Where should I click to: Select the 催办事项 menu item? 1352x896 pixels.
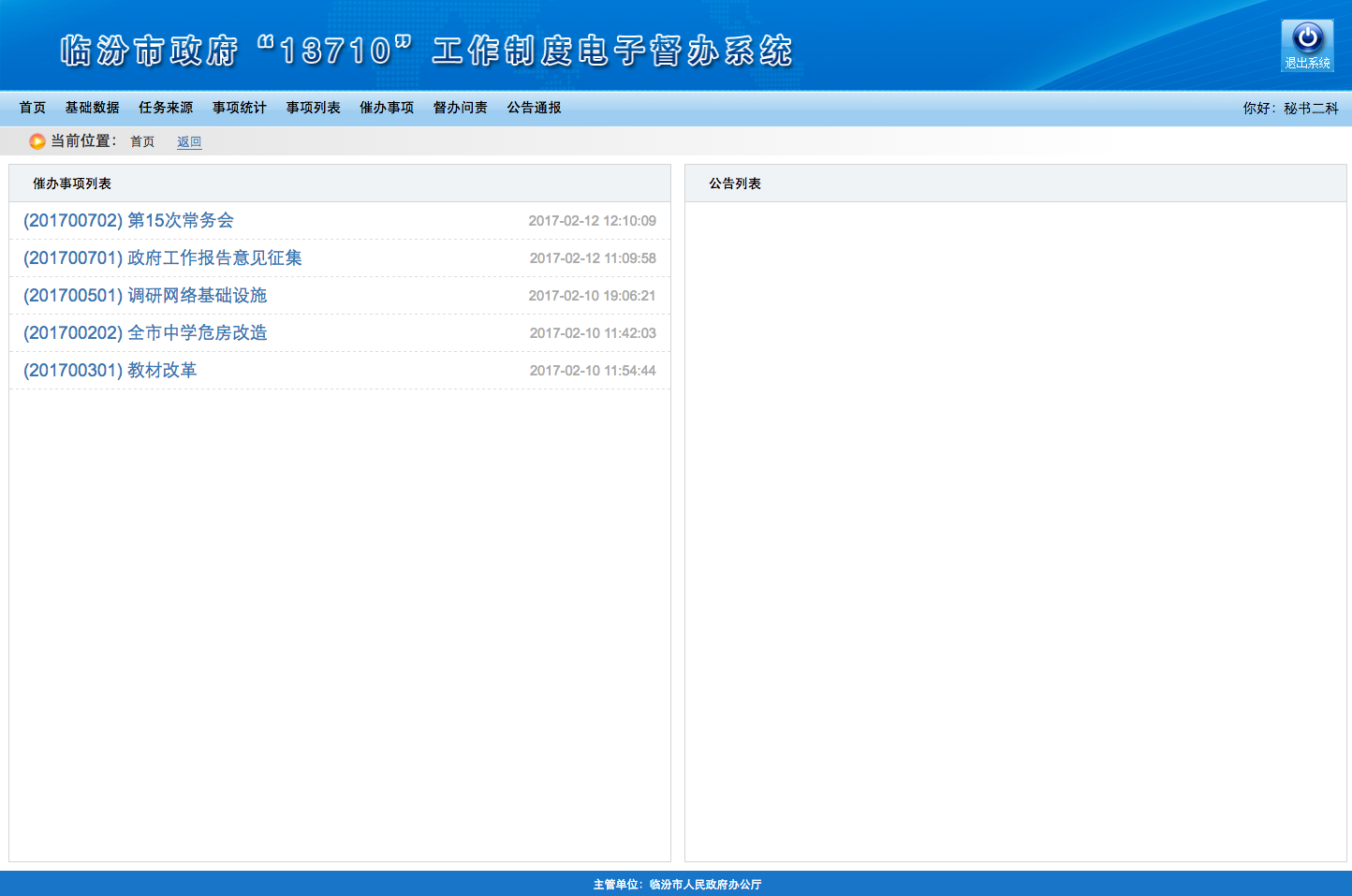(x=387, y=108)
